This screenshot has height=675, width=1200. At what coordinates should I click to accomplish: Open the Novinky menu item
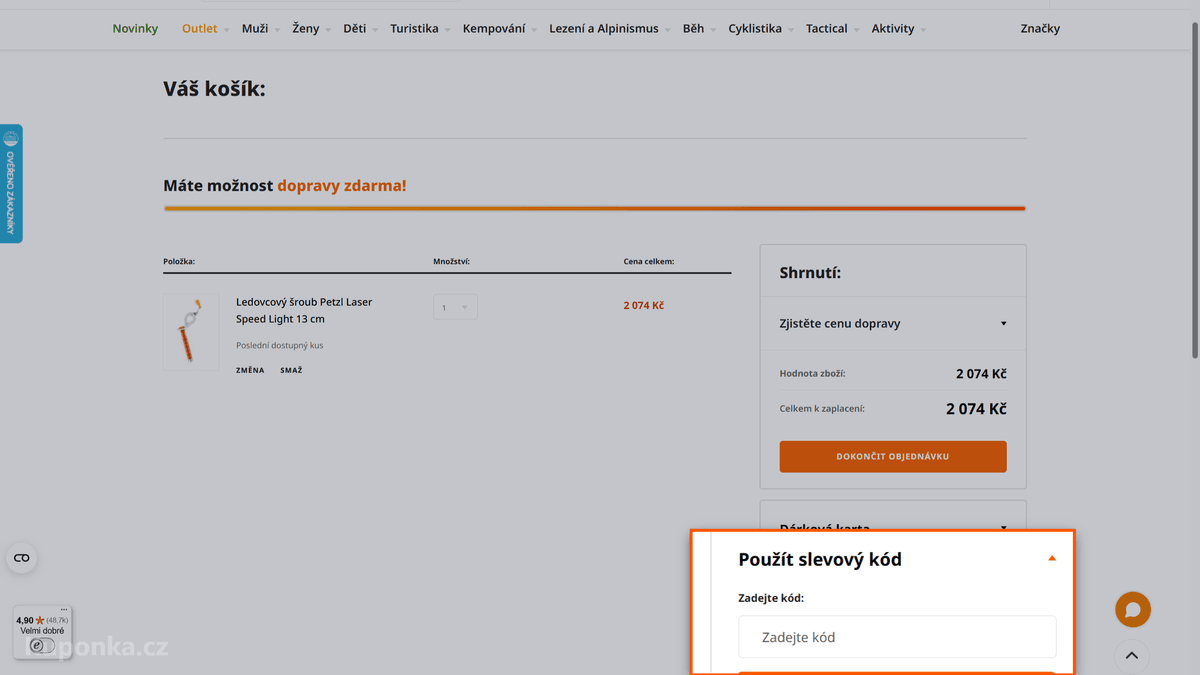point(135,29)
